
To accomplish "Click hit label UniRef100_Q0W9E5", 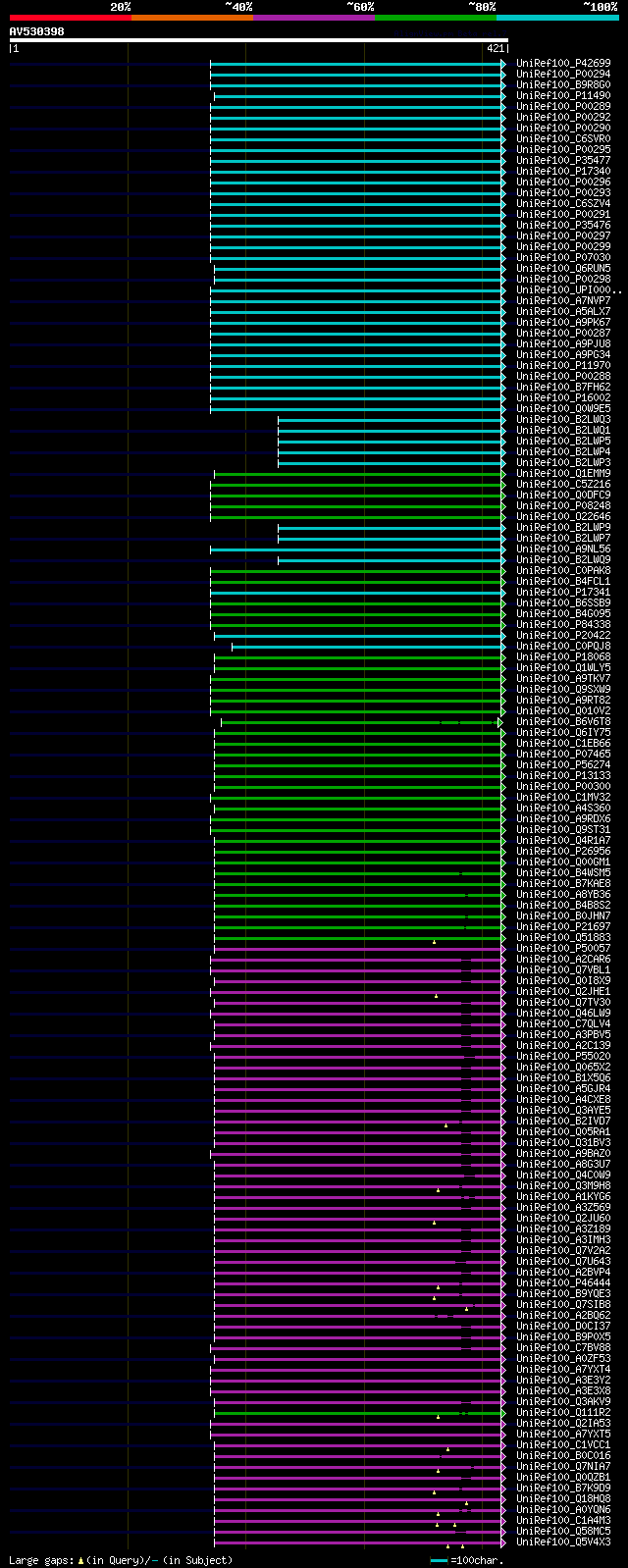I will pyautogui.click(x=563, y=408).
